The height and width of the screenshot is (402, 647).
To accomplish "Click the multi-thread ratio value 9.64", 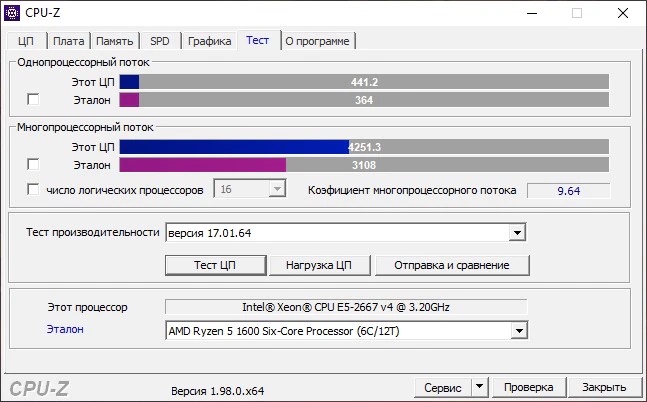I will [569, 191].
